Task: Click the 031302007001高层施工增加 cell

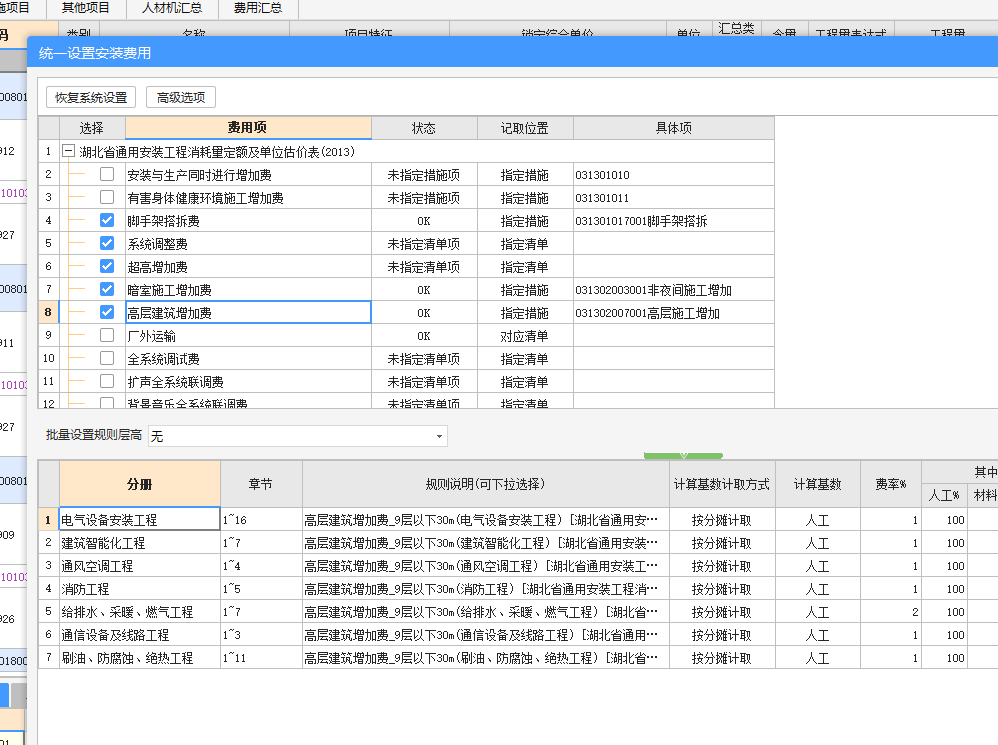Action: click(x=673, y=313)
